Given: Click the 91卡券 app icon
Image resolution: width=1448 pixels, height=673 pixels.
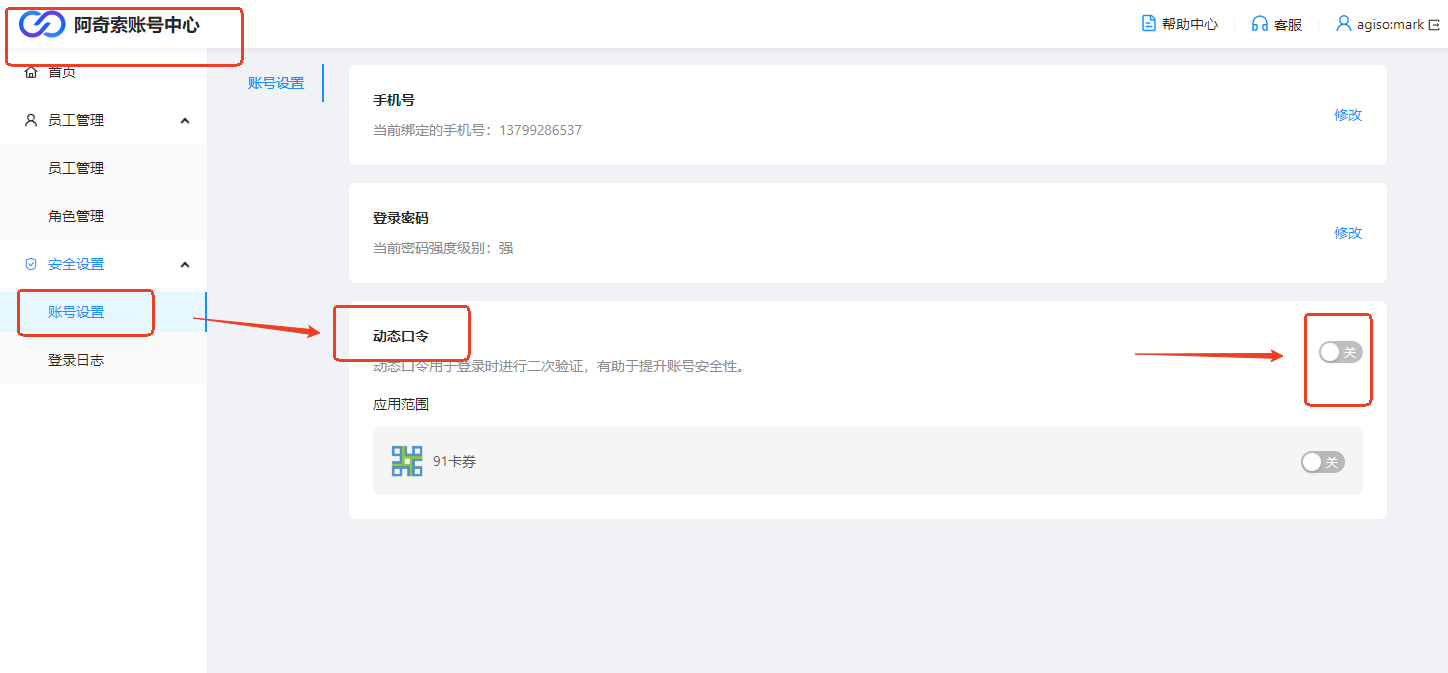Looking at the screenshot, I should 407,461.
